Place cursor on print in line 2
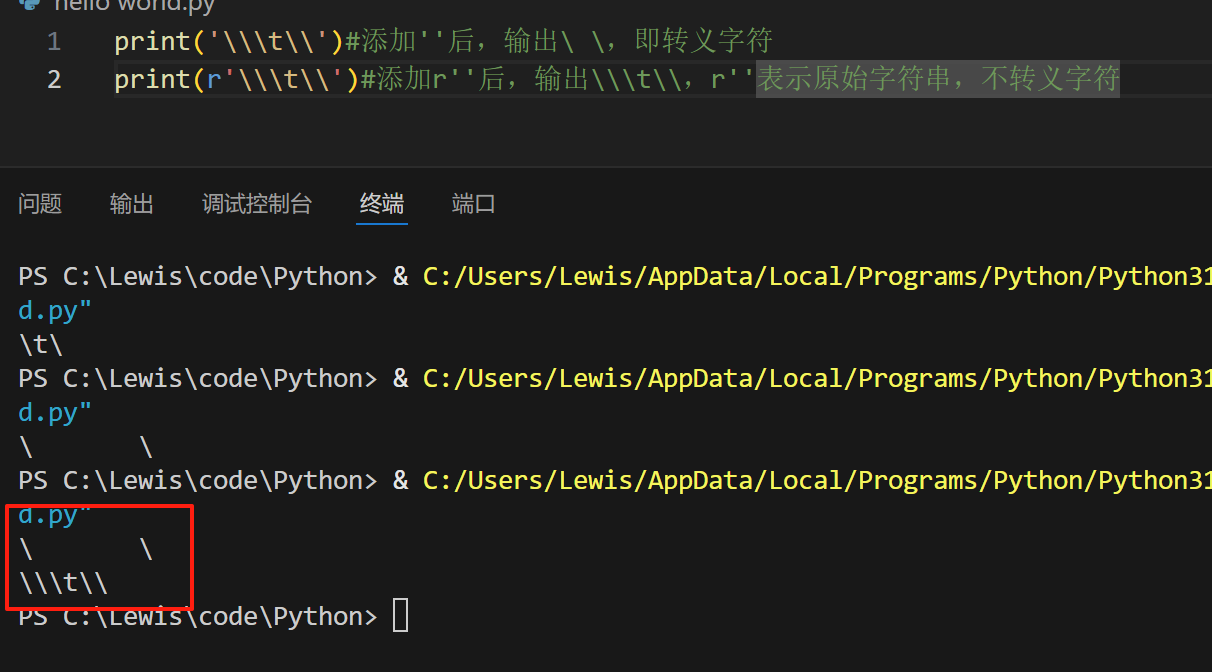Screen dimensions: 1212x672 tap(152, 79)
